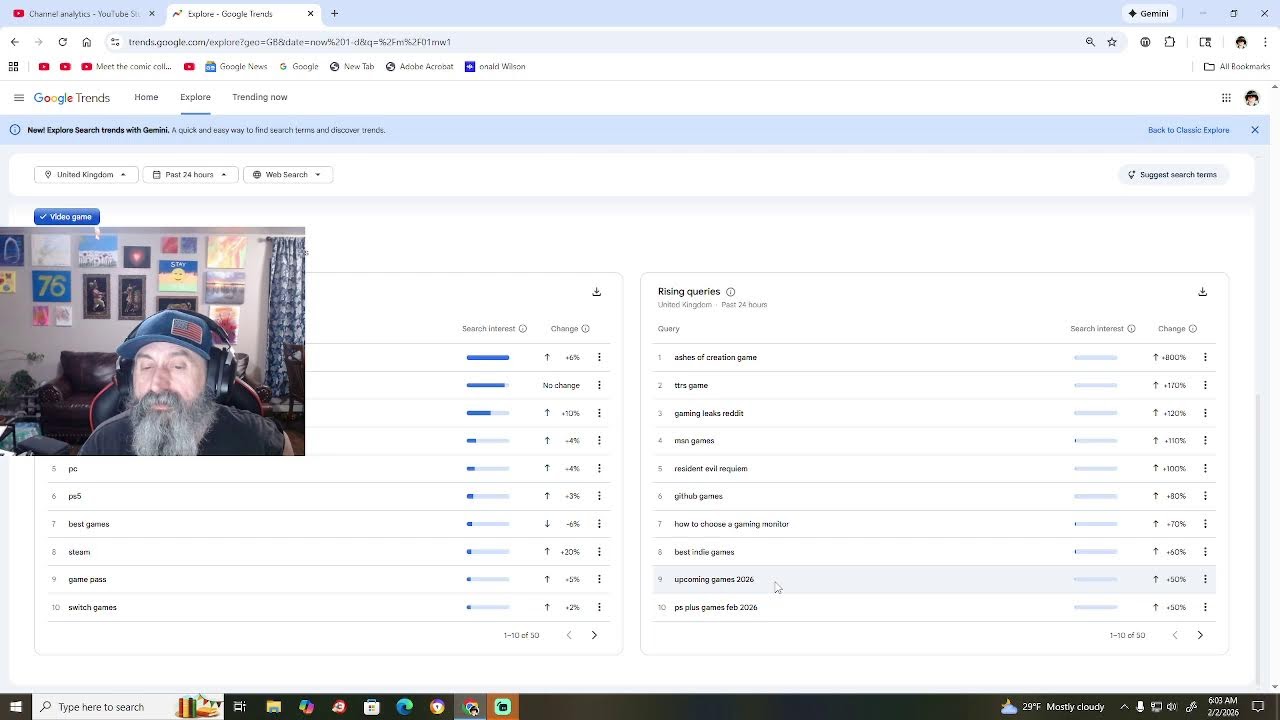Image resolution: width=1280 pixels, height=720 pixels.
Task: Show Search interest info in Rising queries
Action: [x=1131, y=329]
